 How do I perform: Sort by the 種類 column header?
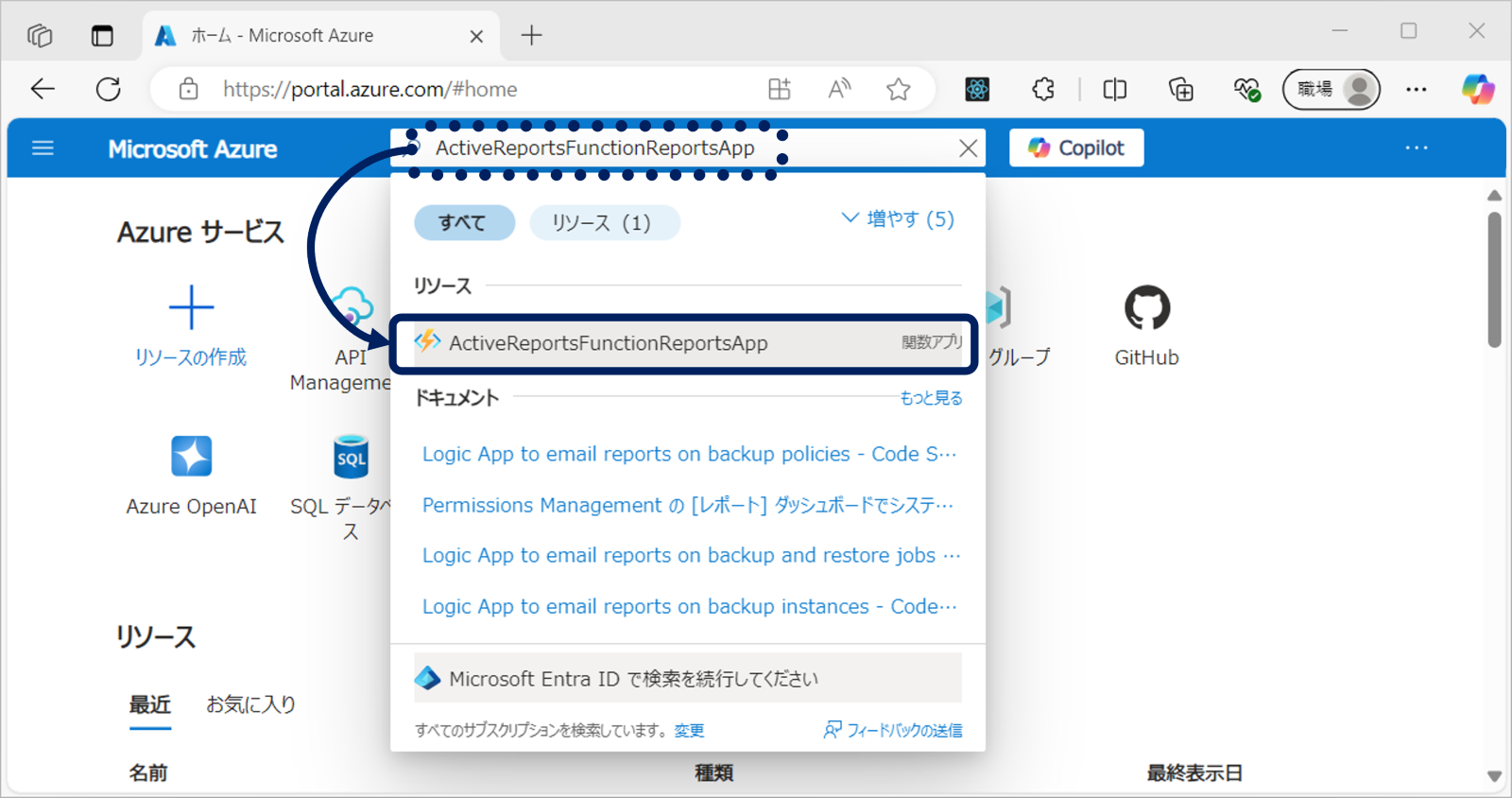[714, 773]
